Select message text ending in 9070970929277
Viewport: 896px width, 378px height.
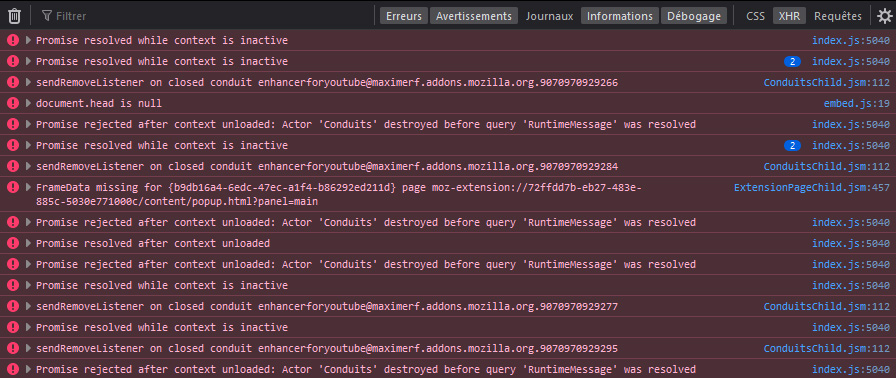point(327,306)
